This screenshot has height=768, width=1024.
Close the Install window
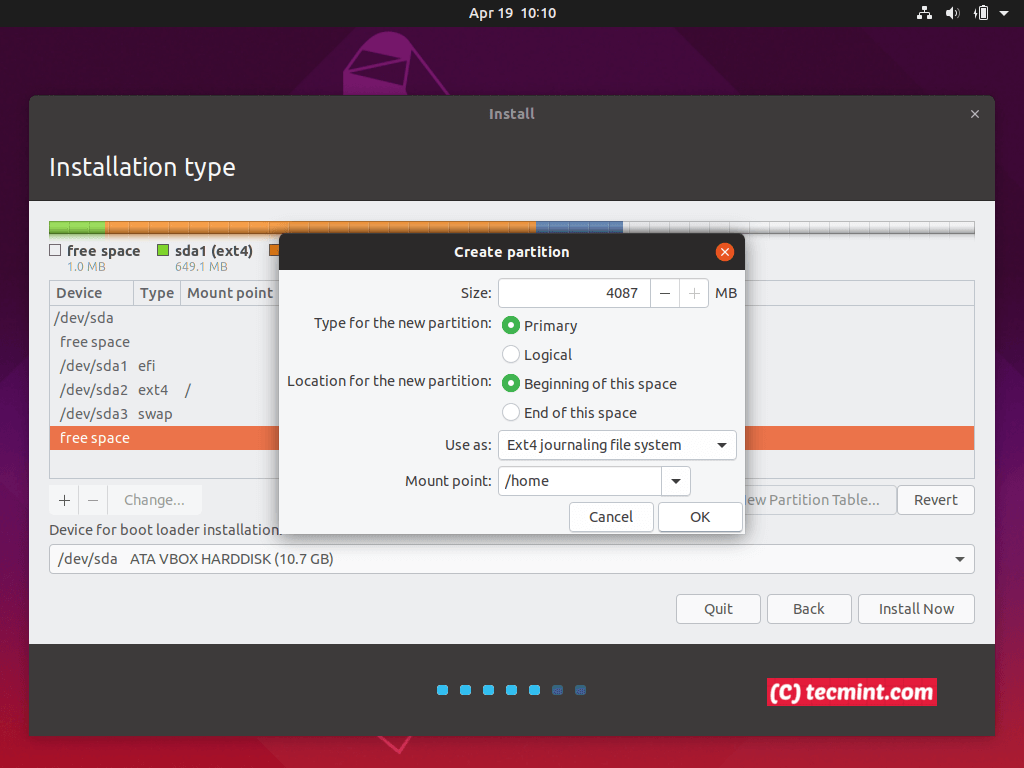tap(974, 114)
